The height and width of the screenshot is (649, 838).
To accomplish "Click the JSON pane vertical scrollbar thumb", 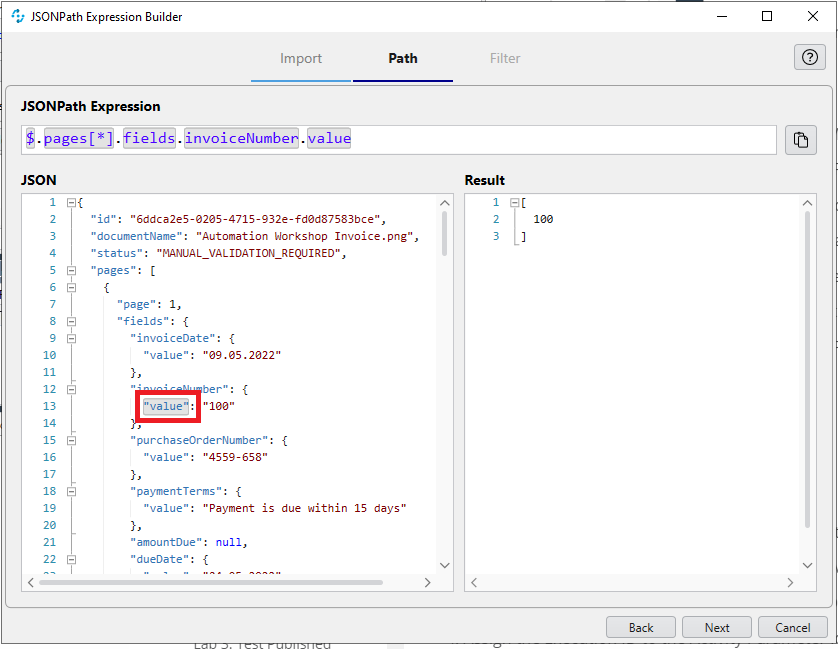I will pyautogui.click(x=445, y=234).
